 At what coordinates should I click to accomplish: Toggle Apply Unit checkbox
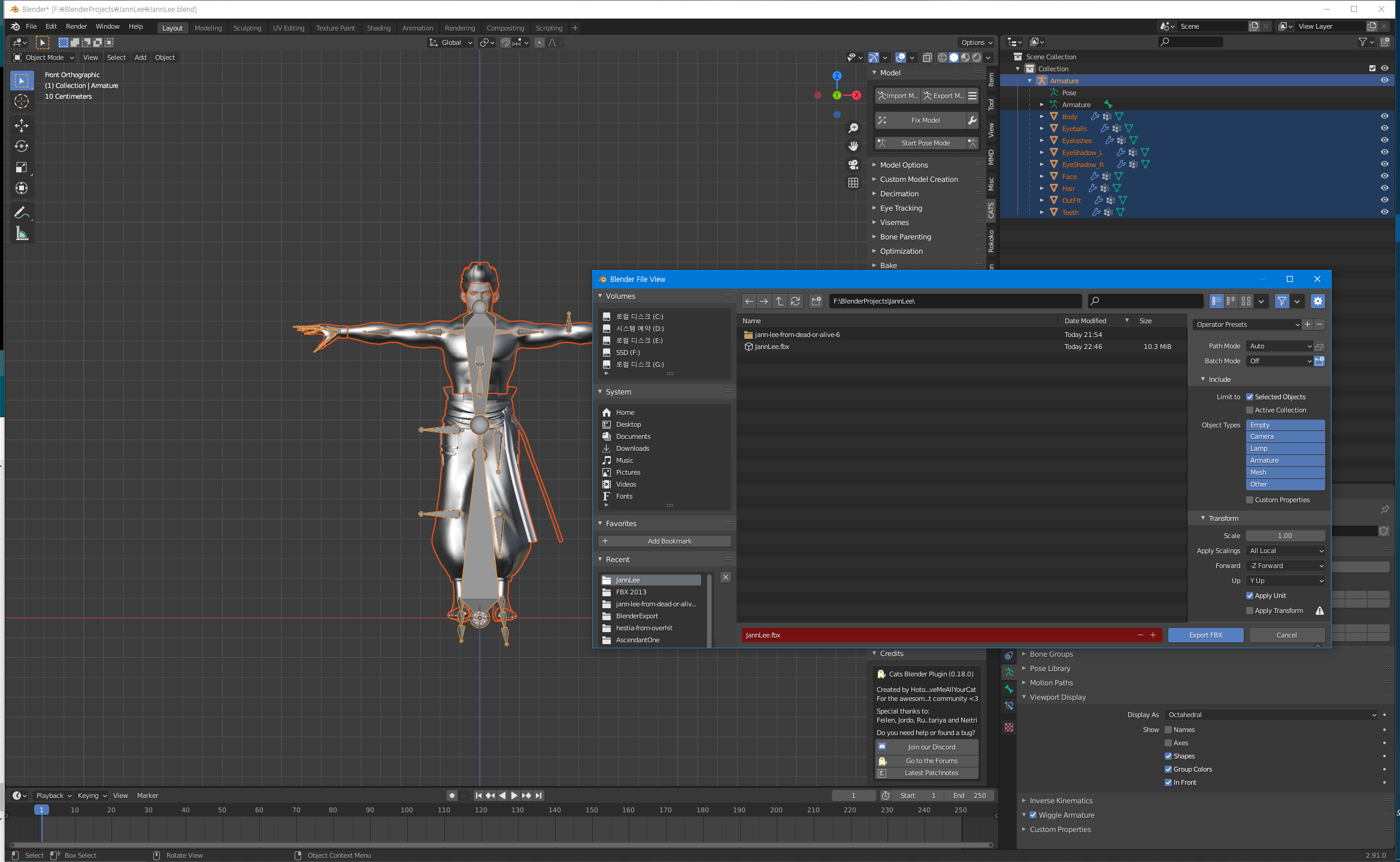[1250, 596]
